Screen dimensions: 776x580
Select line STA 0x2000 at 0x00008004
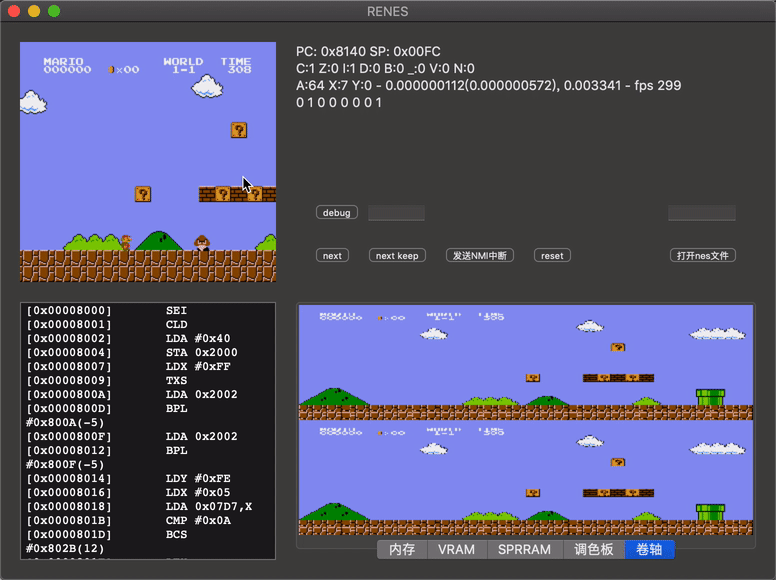pyautogui.click(x=132, y=352)
